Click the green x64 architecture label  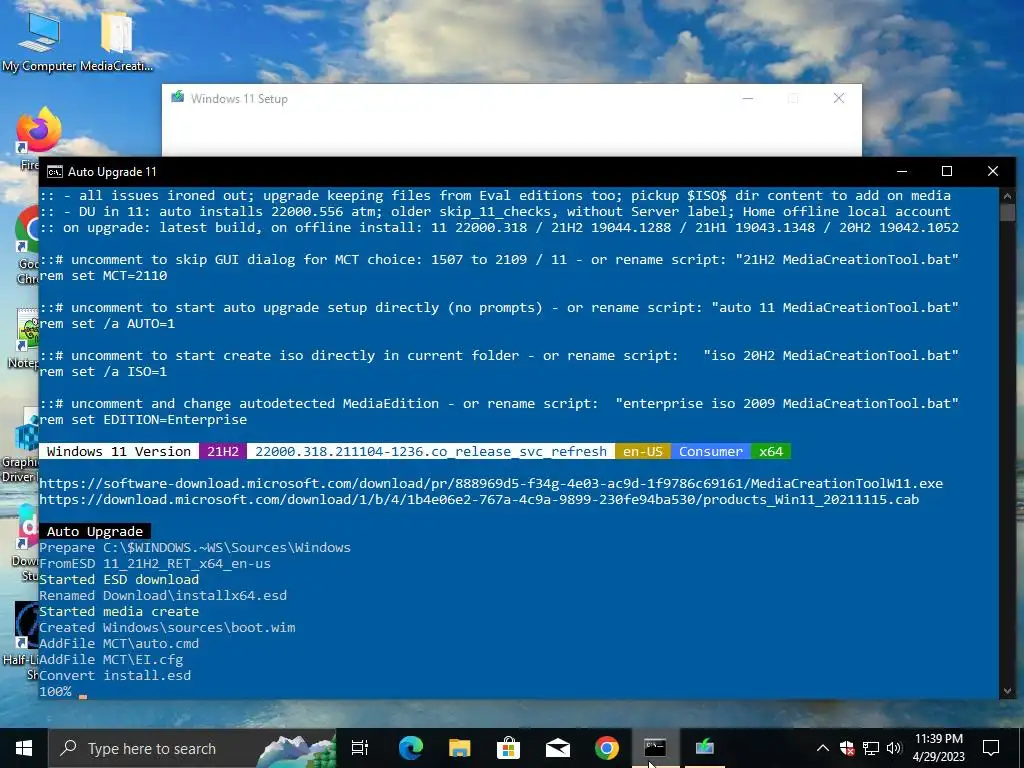point(771,451)
